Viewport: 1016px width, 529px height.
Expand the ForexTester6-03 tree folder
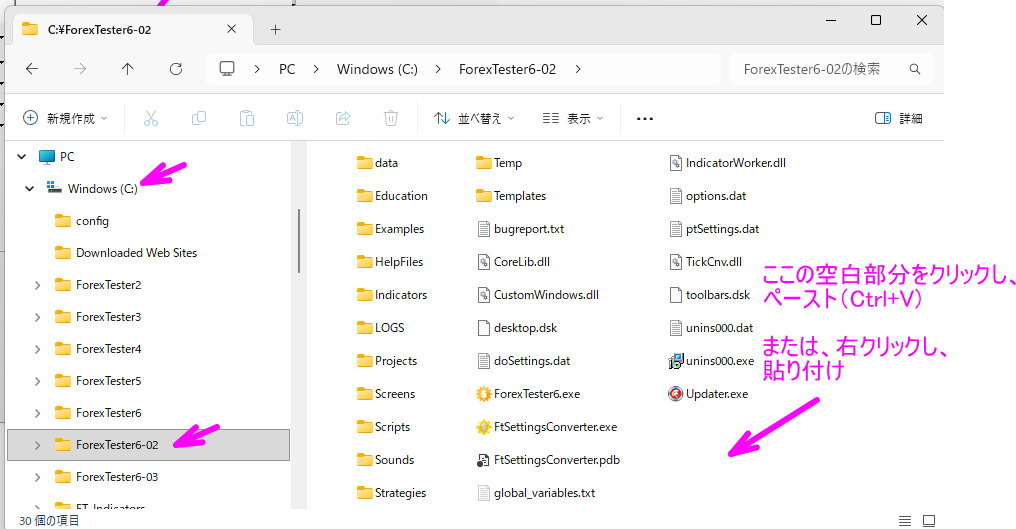click(x=38, y=477)
